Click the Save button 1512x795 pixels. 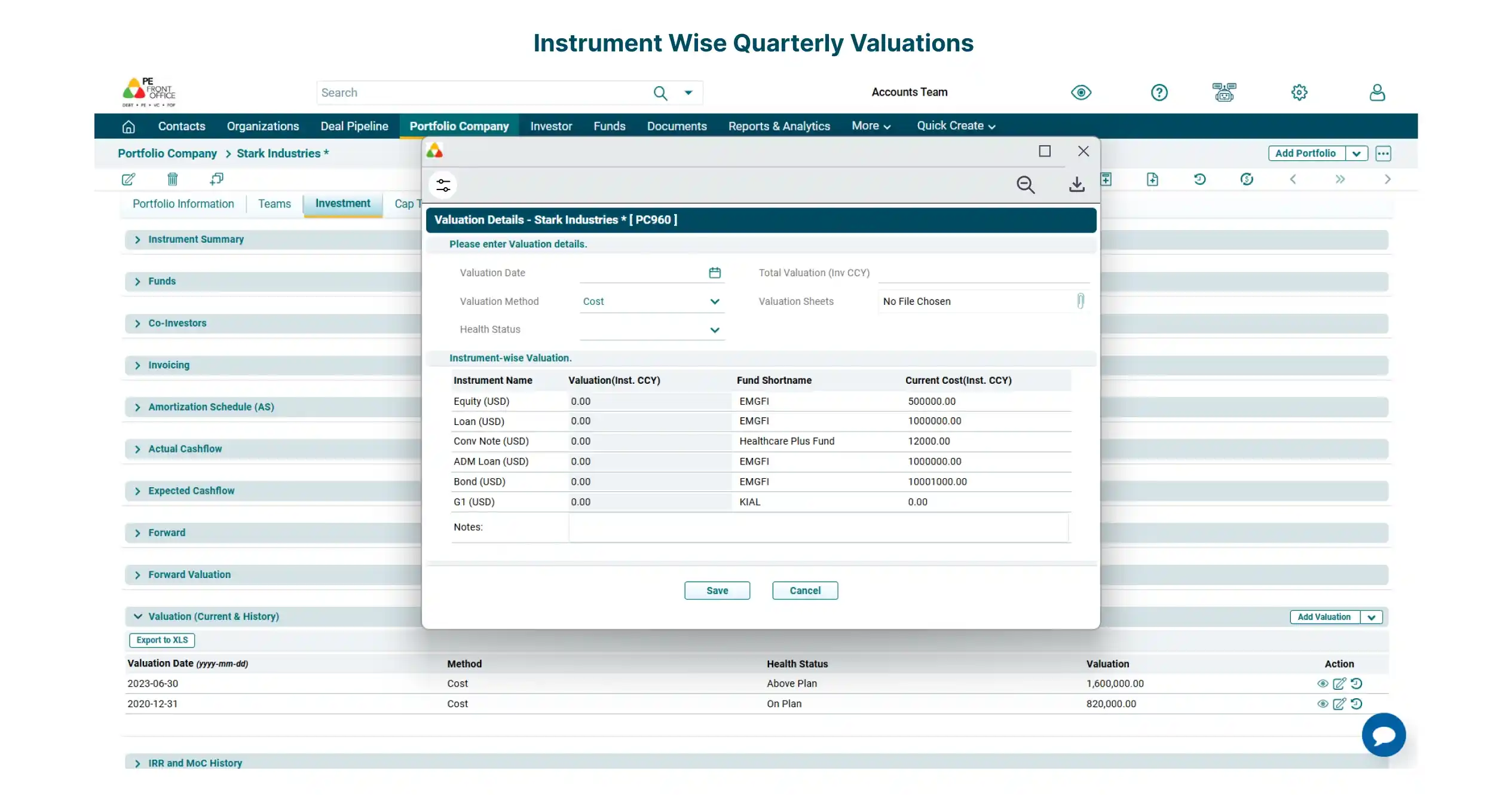click(717, 591)
